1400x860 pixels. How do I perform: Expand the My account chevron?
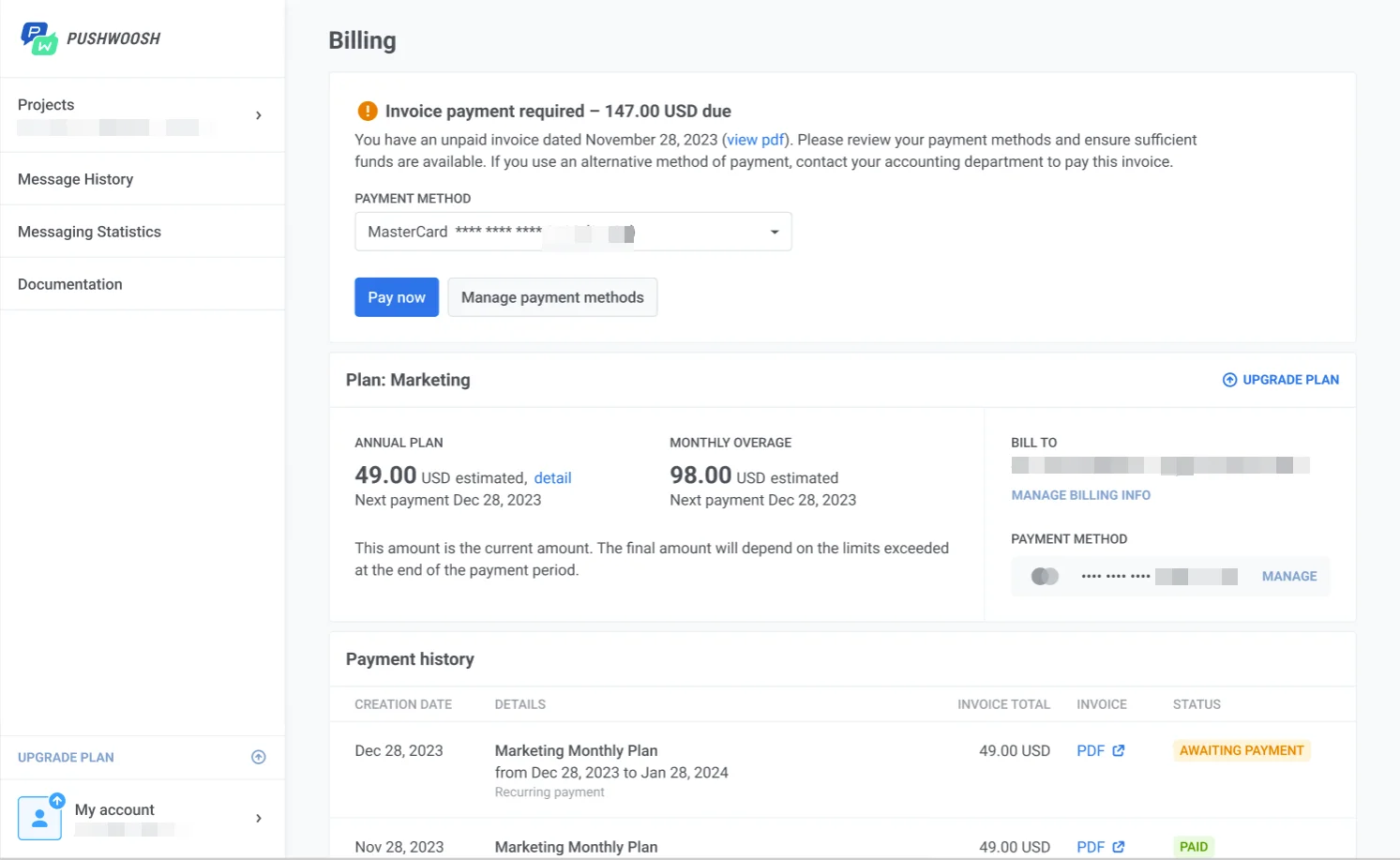(259, 818)
